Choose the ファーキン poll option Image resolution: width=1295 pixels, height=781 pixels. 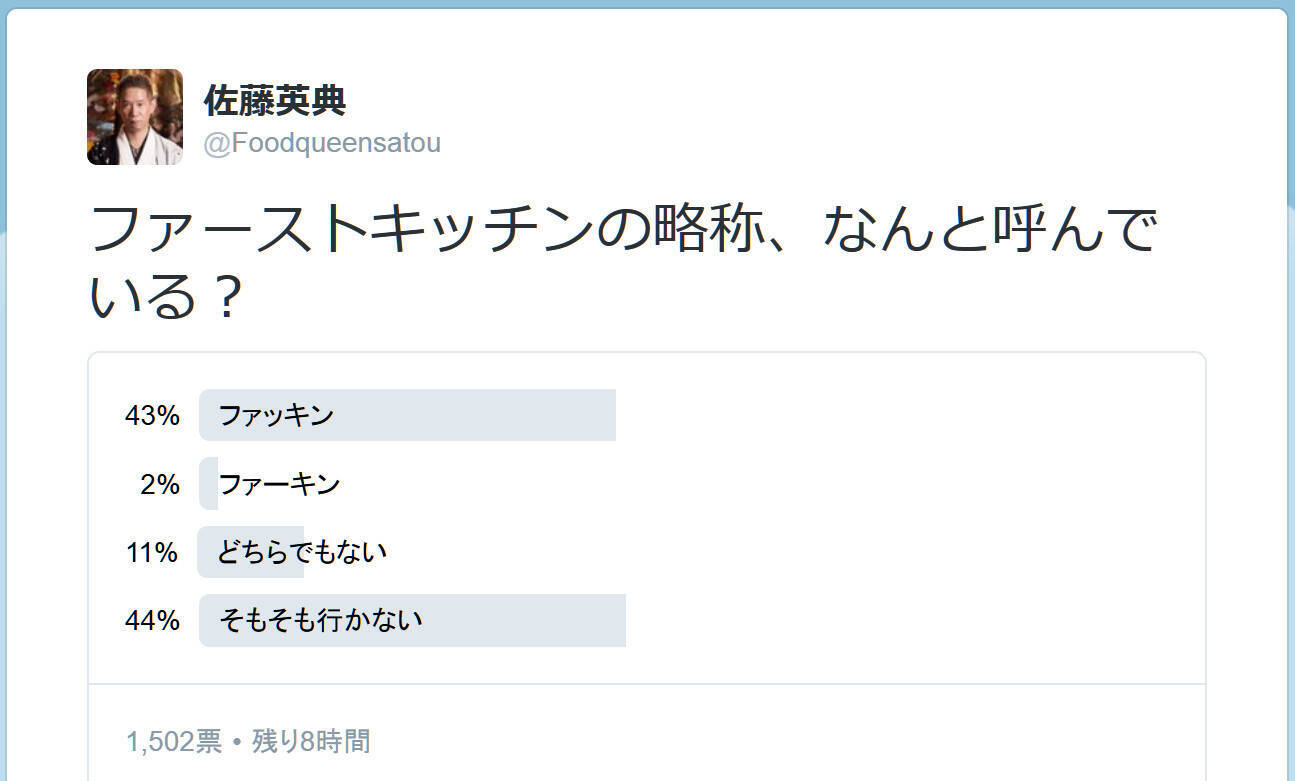pyautogui.click(x=279, y=484)
